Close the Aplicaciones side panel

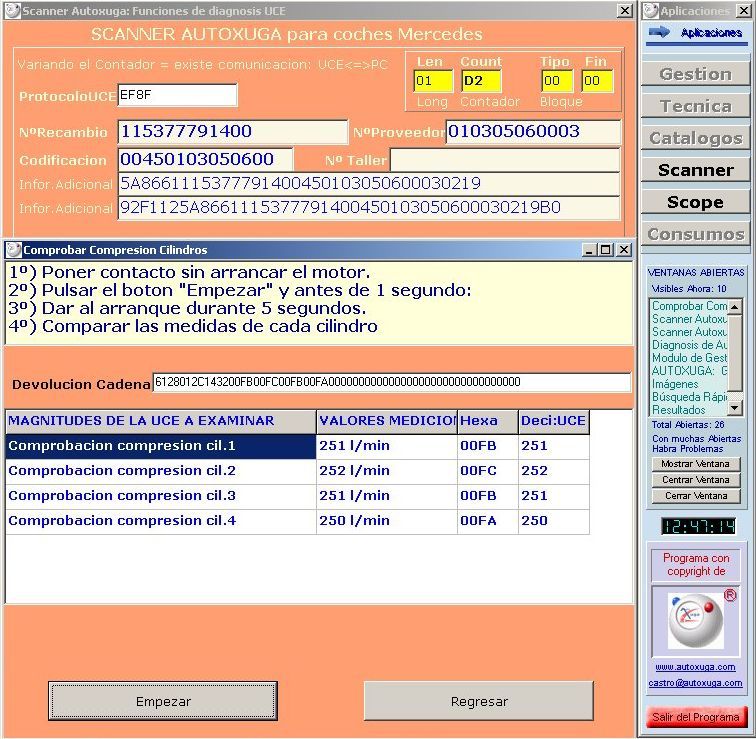744,11
